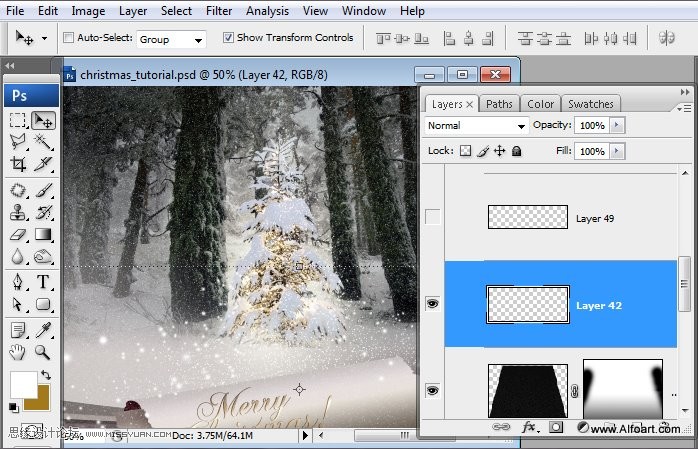Image resolution: width=698 pixels, height=449 pixels.
Task: Click Distribute left edges icon
Action: [x=591, y=39]
